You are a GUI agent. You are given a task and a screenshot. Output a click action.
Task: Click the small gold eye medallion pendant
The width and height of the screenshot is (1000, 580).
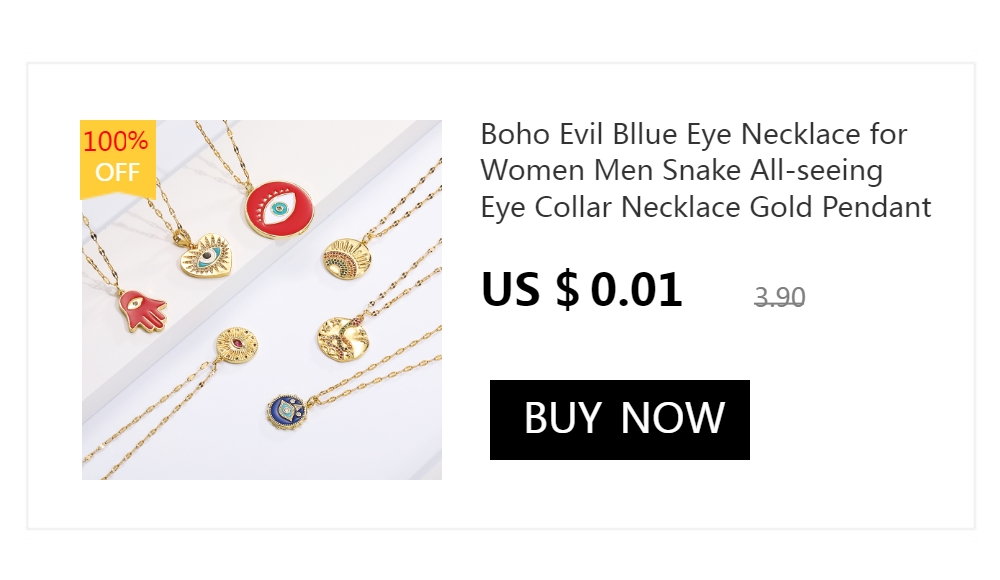tap(237, 345)
